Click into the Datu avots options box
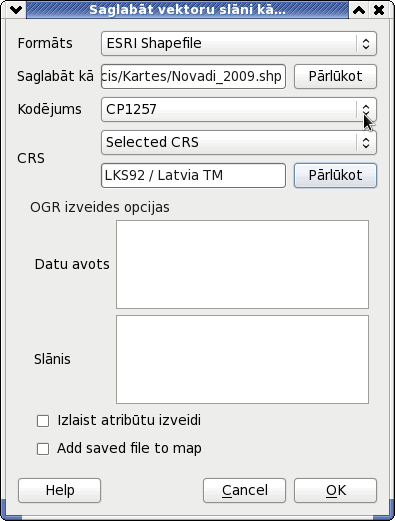Viewport: 395px width, 521px height. (242, 264)
